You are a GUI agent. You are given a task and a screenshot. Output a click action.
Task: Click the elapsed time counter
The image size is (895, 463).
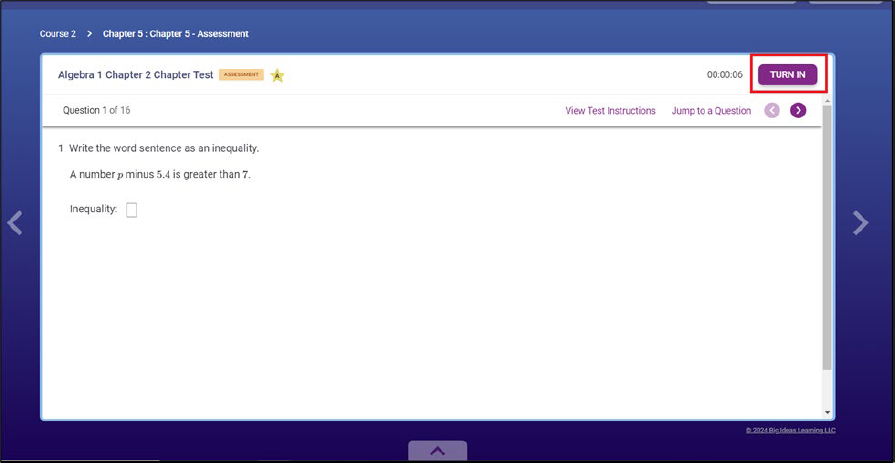pyautogui.click(x=724, y=75)
